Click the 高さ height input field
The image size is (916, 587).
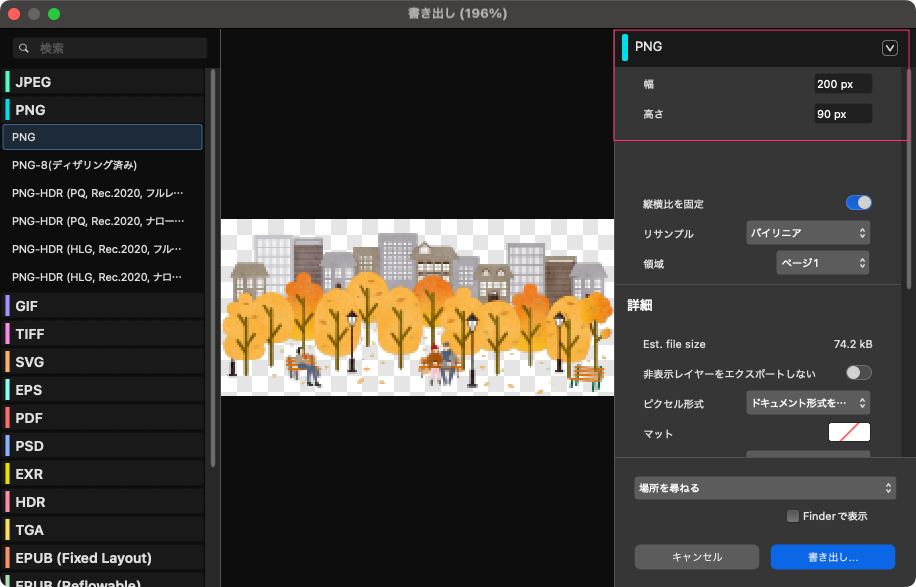click(842, 114)
